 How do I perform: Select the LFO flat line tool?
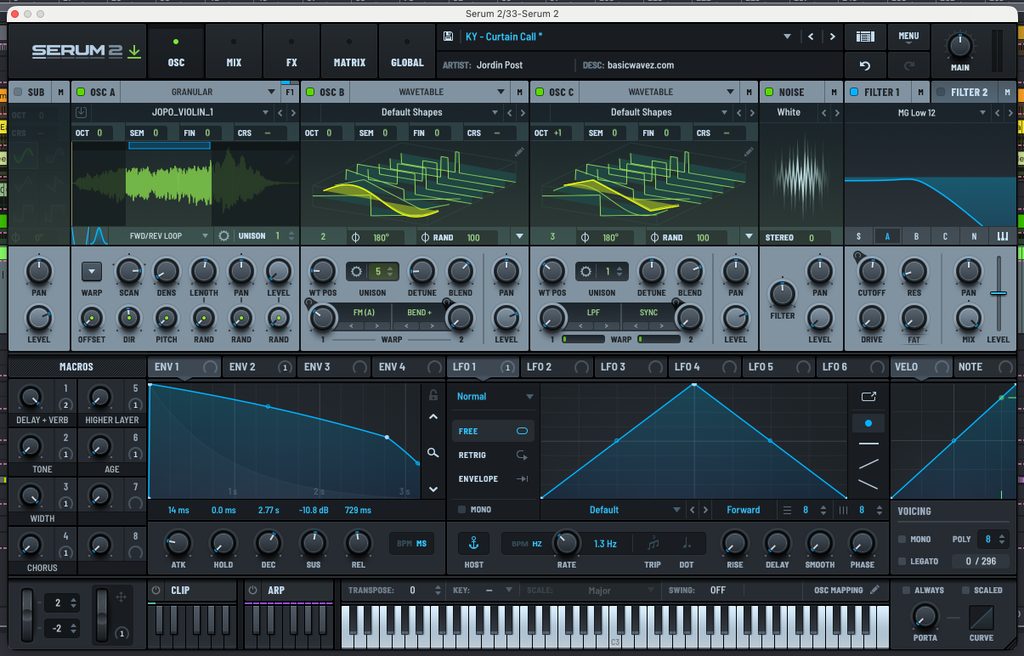coord(868,444)
